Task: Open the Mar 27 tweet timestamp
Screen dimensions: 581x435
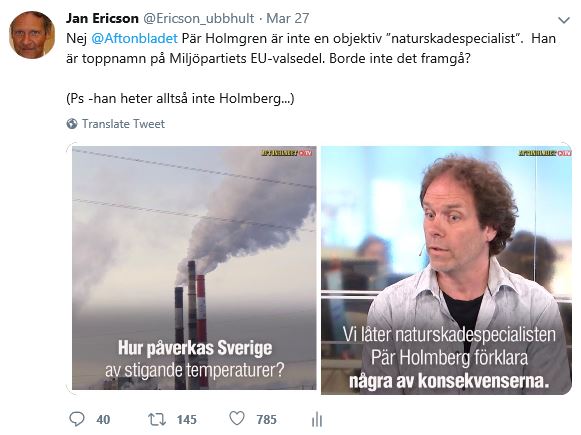Action: coord(288,19)
